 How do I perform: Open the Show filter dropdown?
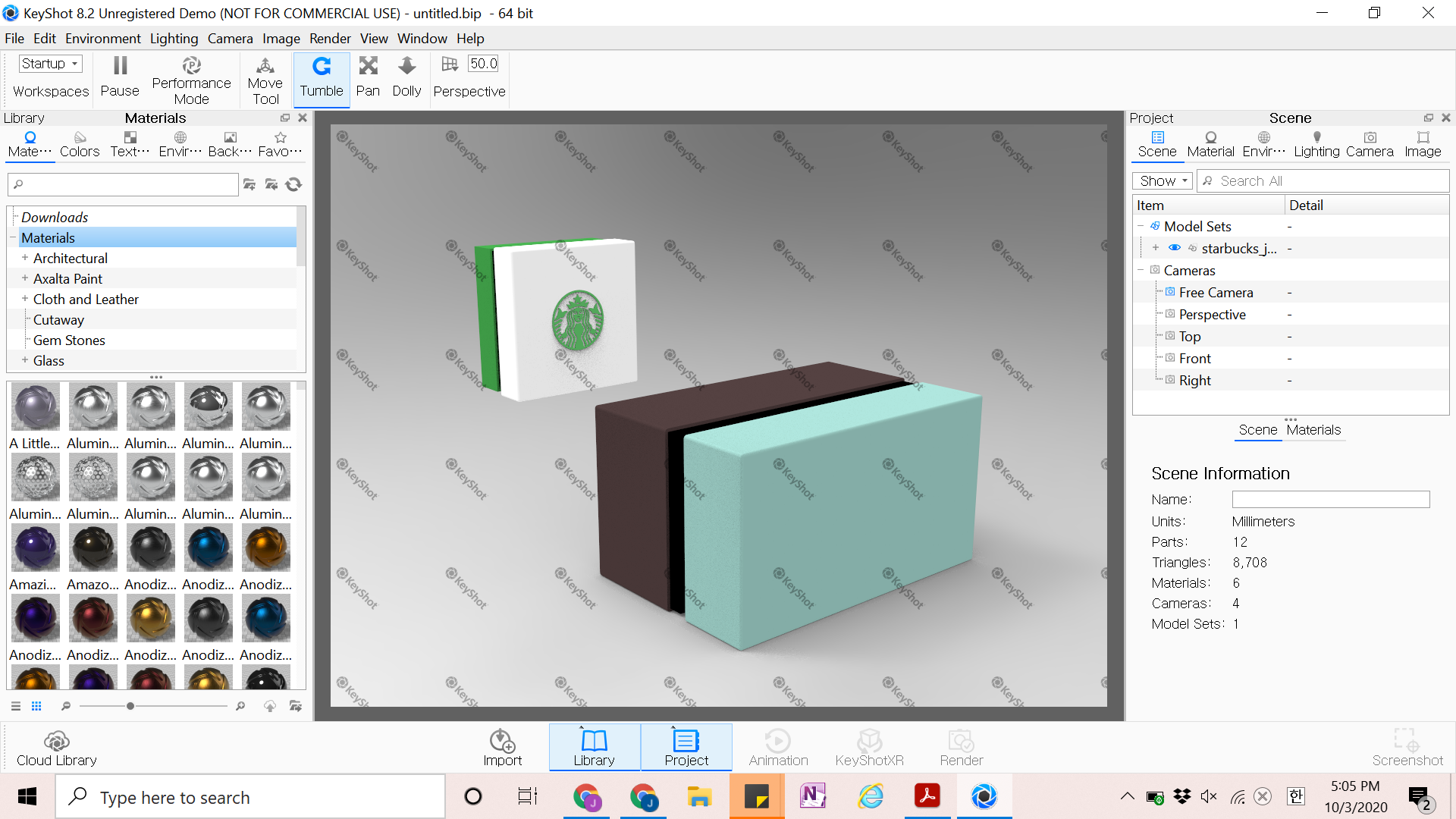pyautogui.click(x=1163, y=180)
